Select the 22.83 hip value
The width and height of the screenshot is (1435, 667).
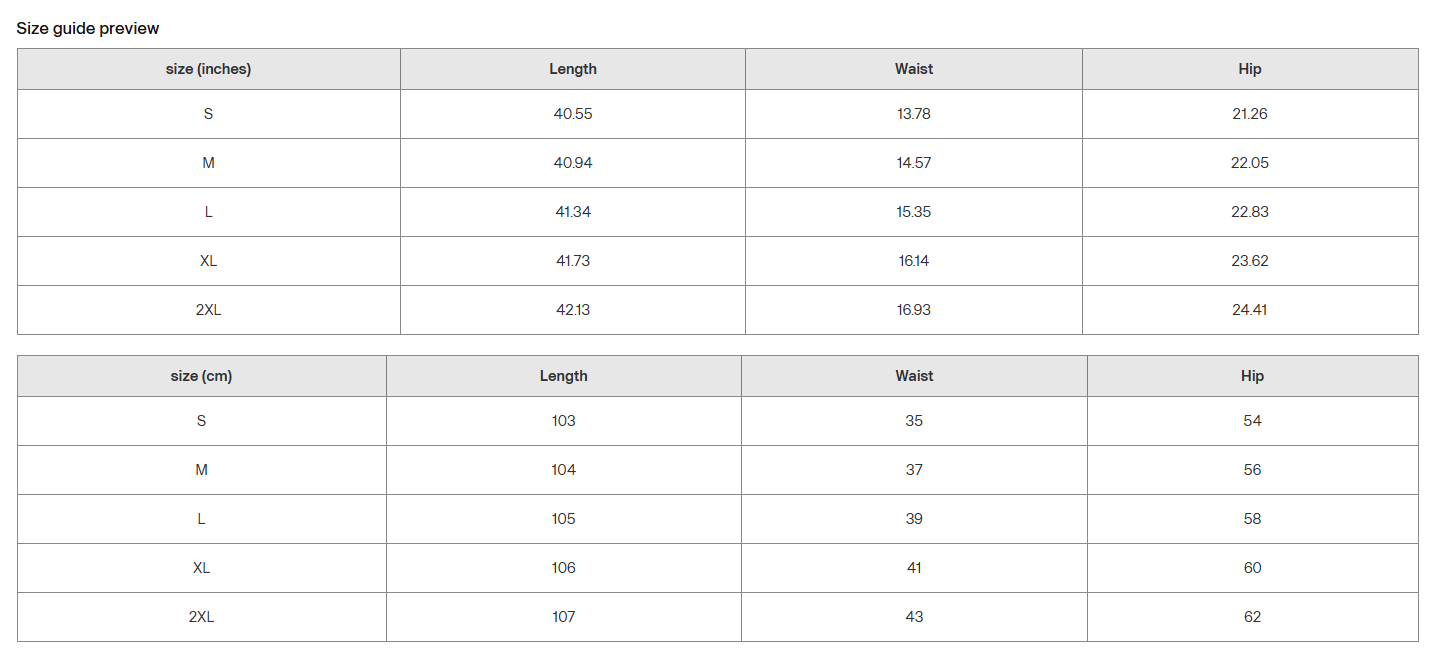tap(1250, 212)
